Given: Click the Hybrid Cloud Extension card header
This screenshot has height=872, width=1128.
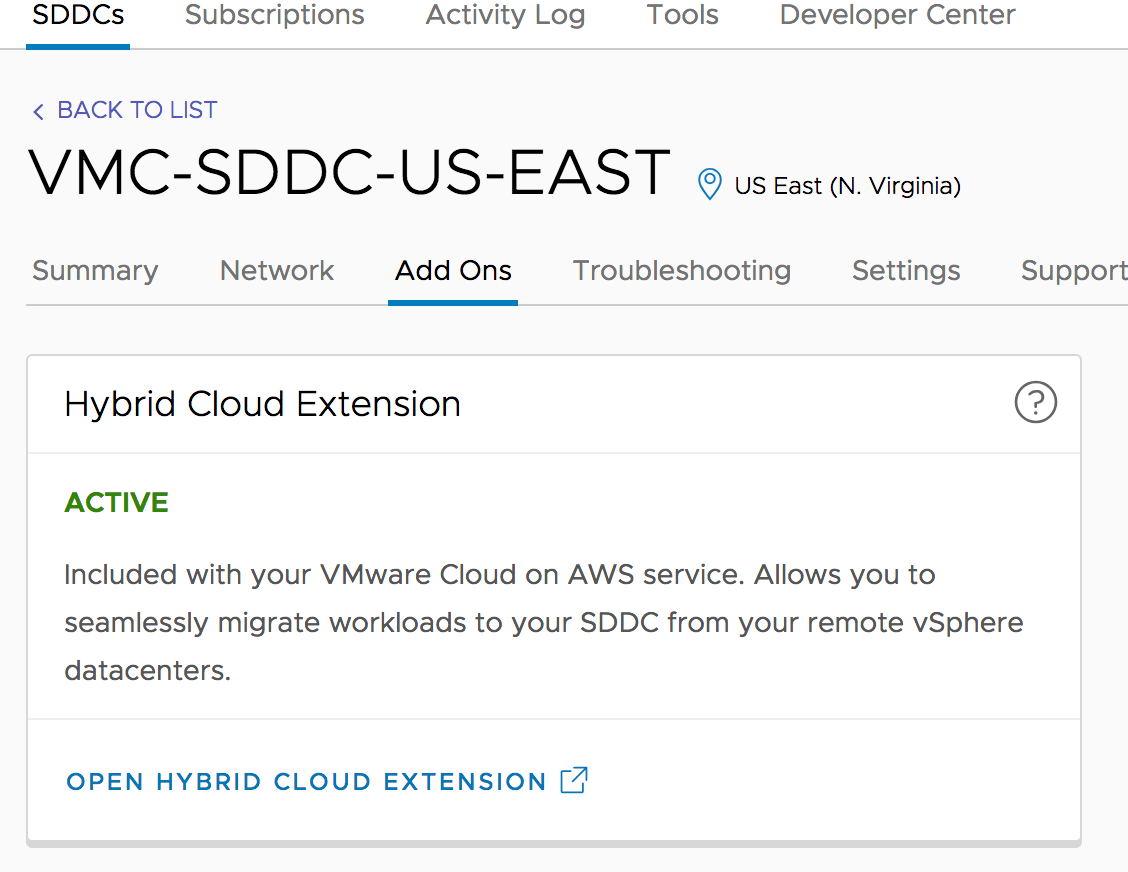Looking at the screenshot, I should tap(262, 403).
